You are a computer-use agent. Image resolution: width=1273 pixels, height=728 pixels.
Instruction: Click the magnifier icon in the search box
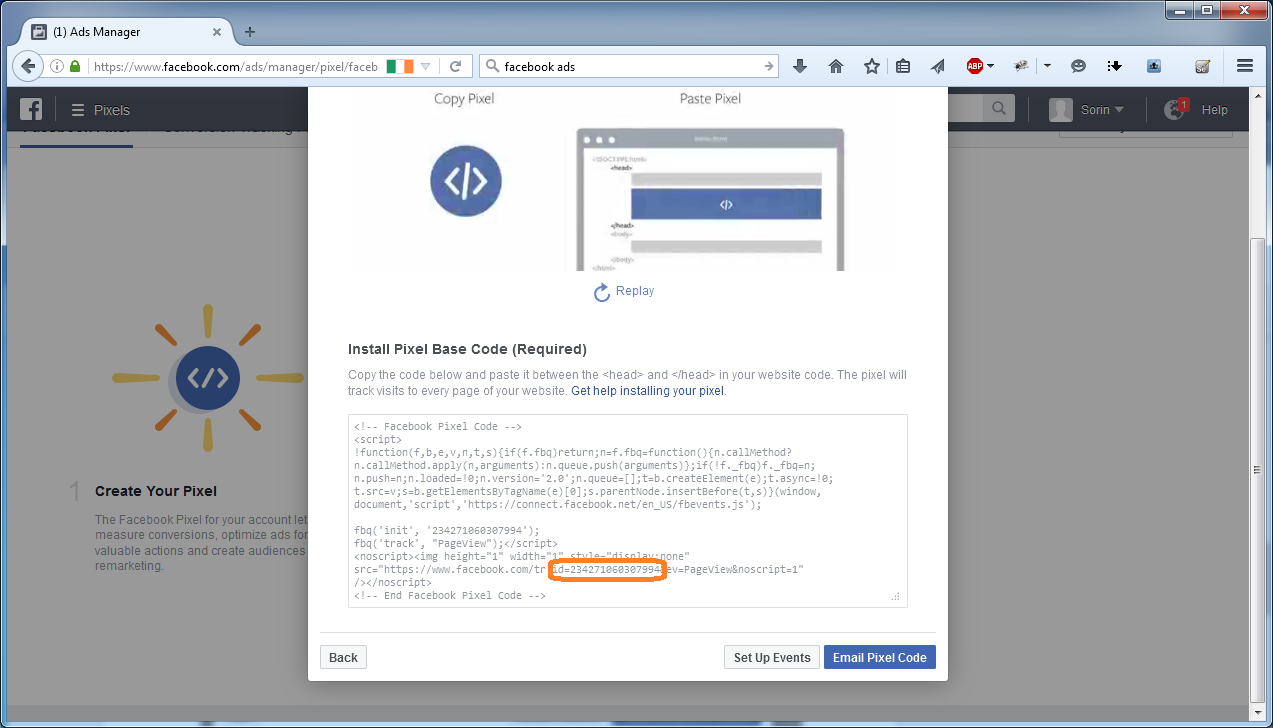coord(491,67)
